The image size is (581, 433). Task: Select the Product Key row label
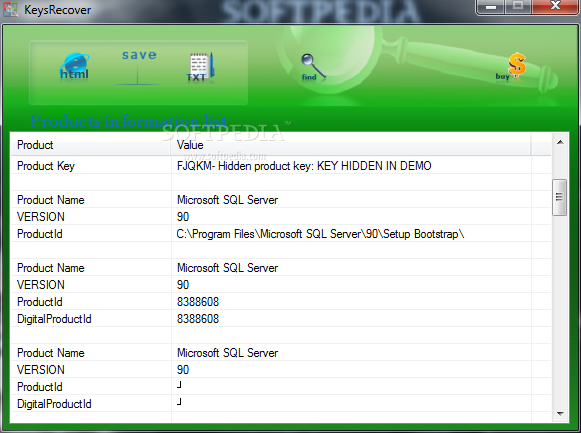[46, 166]
